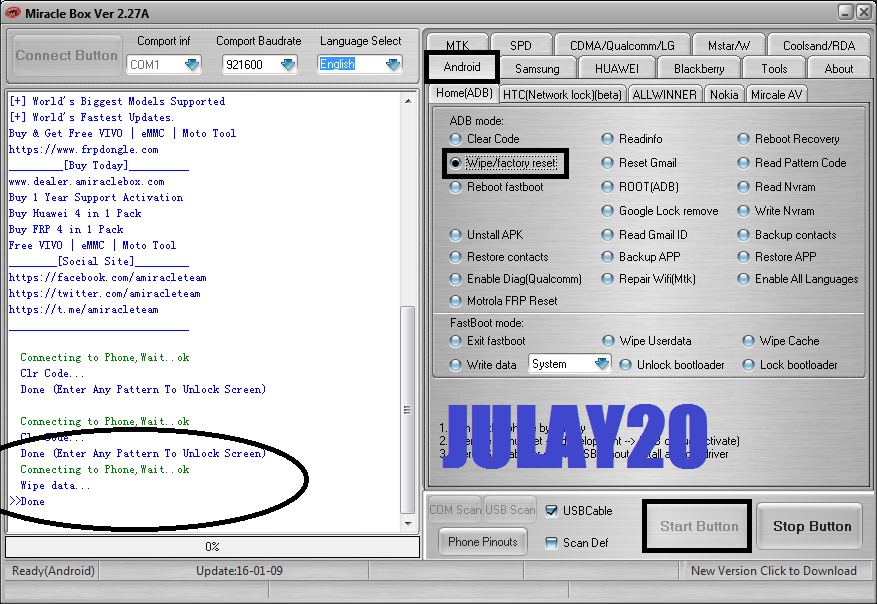The width and height of the screenshot is (877, 604).
Task: Open the Mstar/W tab
Action: [729, 45]
